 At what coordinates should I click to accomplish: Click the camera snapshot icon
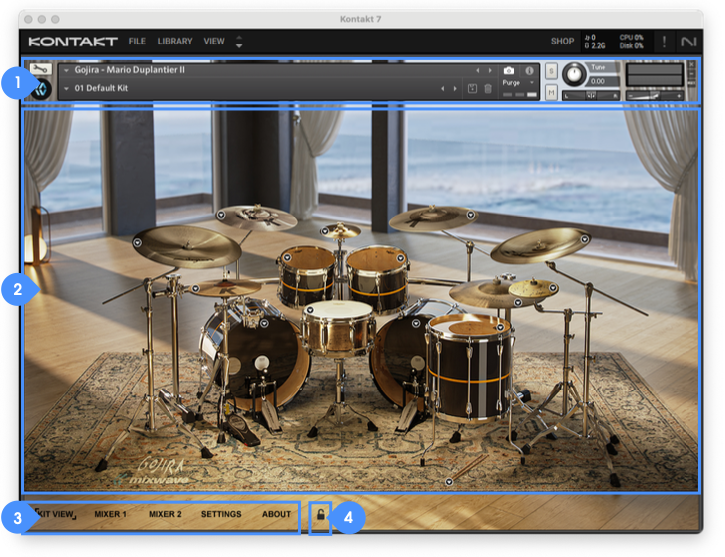pos(510,71)
